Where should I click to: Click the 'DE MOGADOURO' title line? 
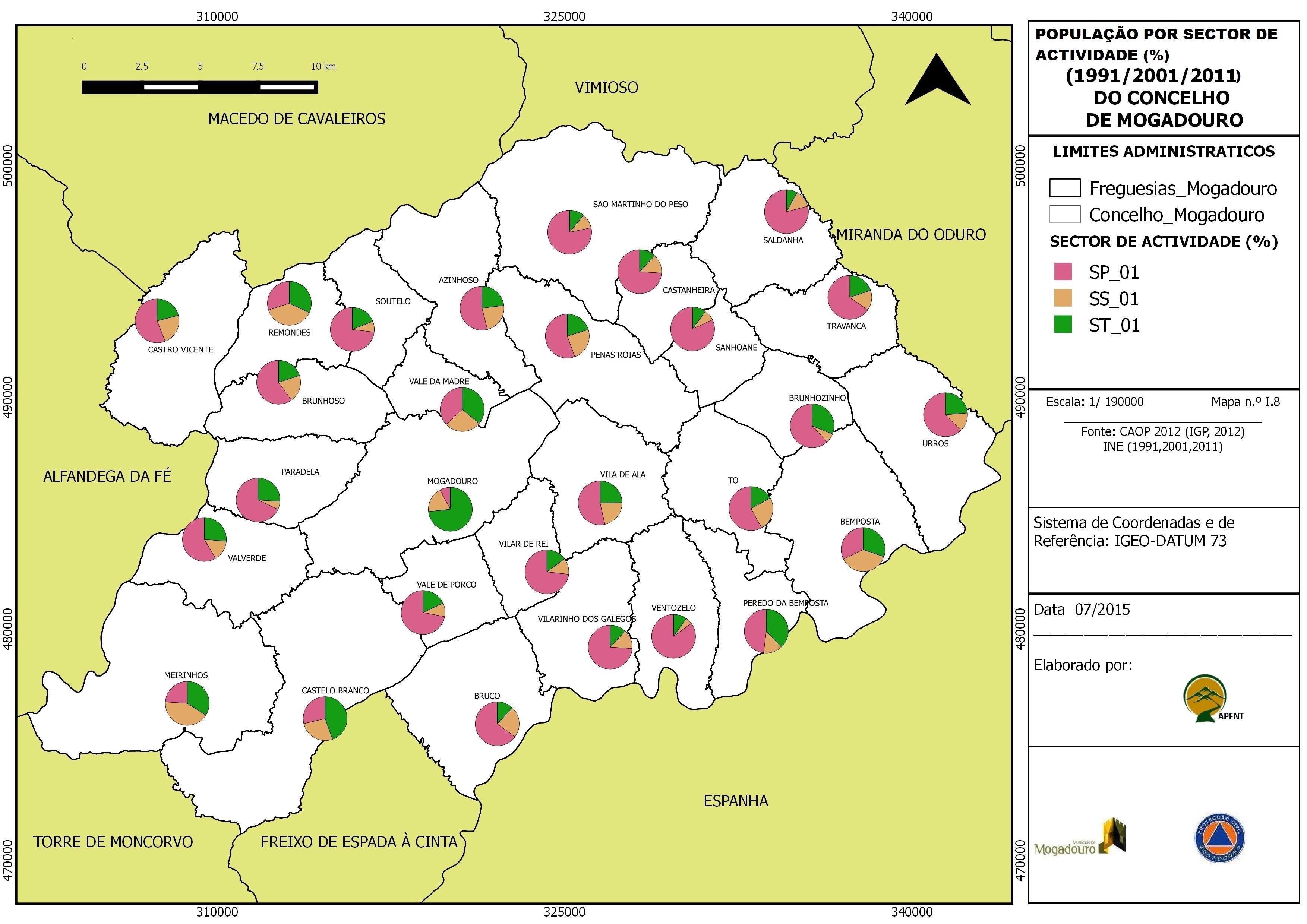click(1164, 120)
